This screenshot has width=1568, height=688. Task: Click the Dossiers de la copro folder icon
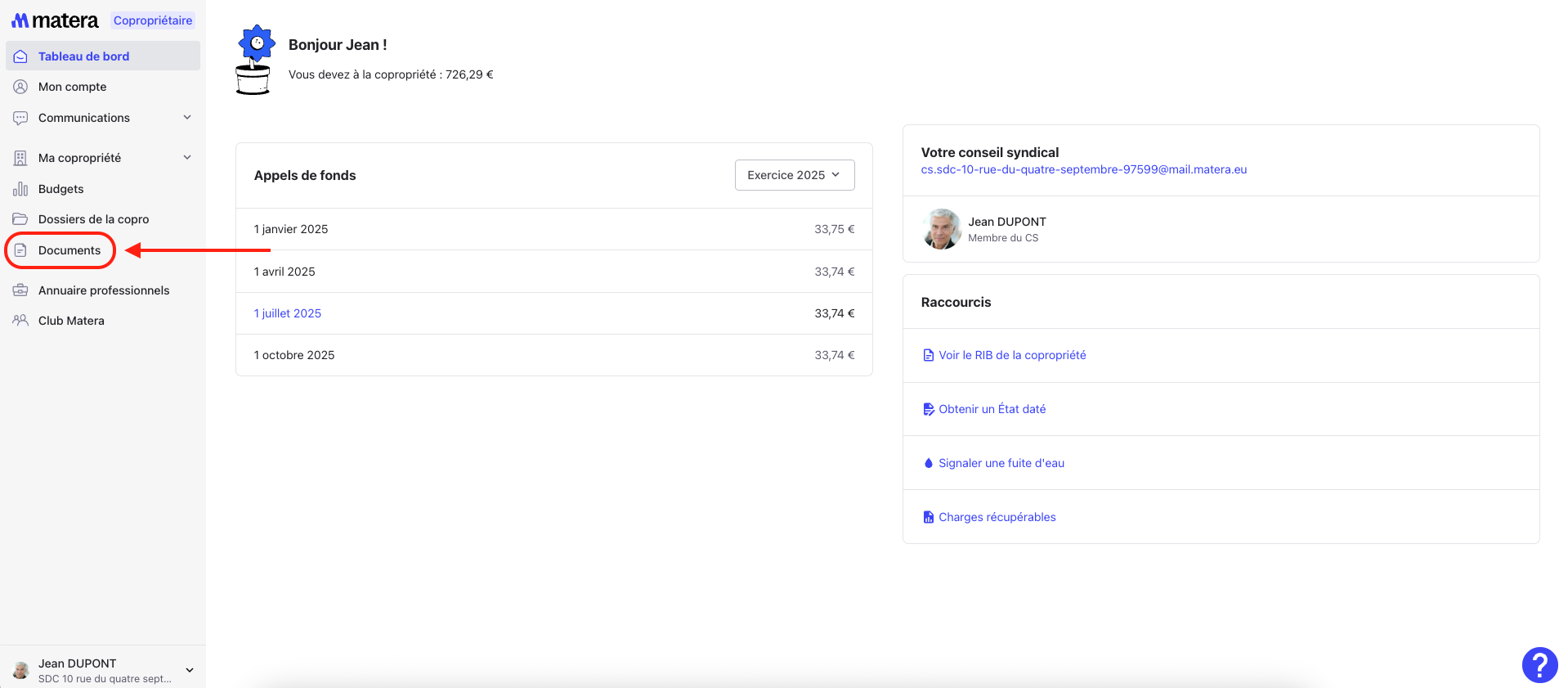(x=20, y=219)
